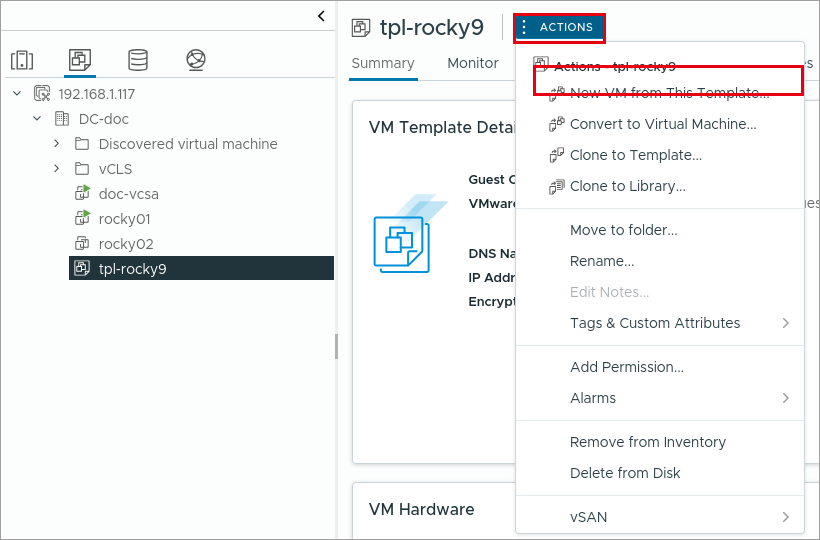Image resolution: width=820 pixels, height=540 pixels.
Task: Click the Convert to Virtual Machine icon
Action: [556, 124]
